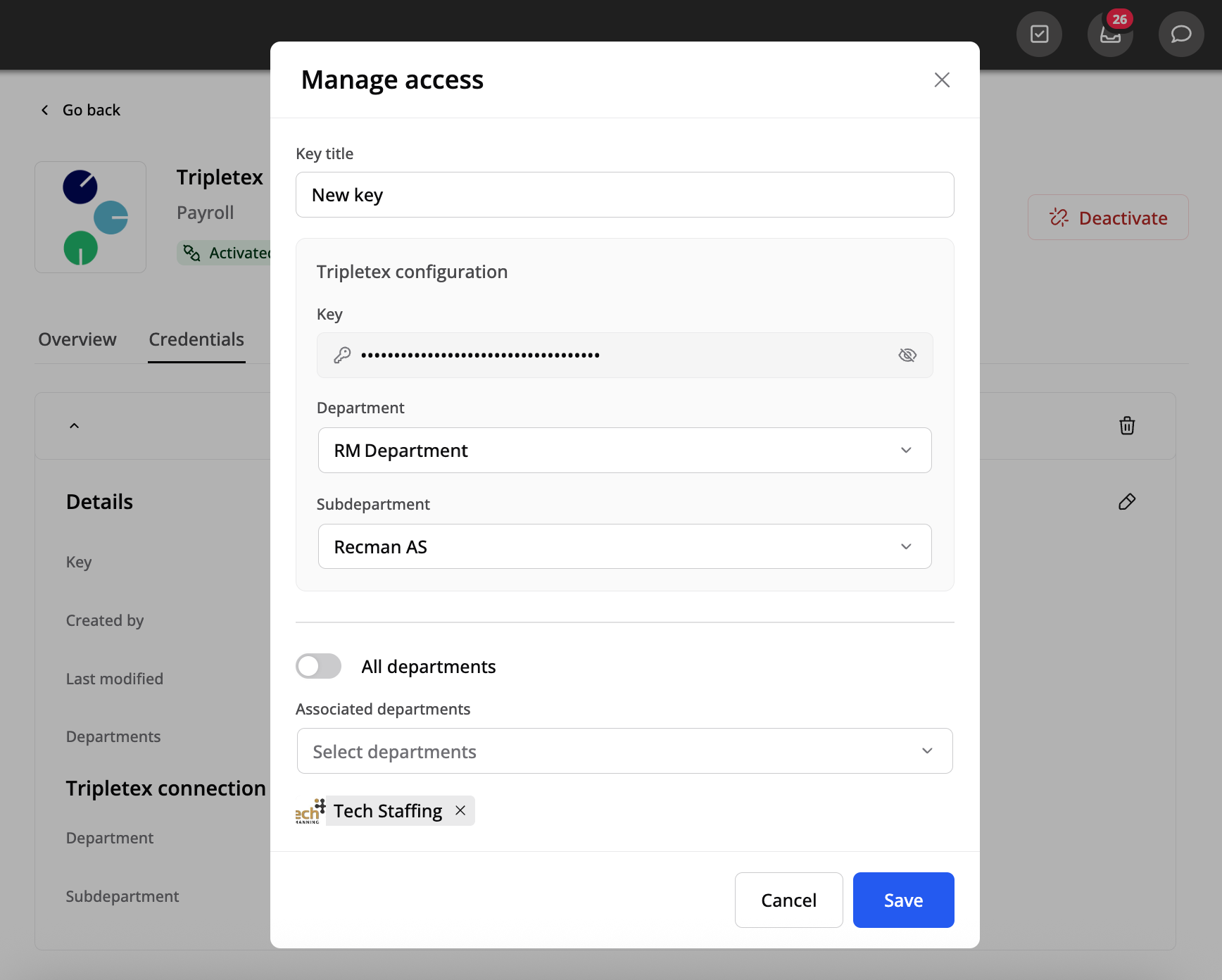The image size is (1222, 980).
Task: Click the Tripletex app logo
Action: pyautogui.click(x=91, y=217)
